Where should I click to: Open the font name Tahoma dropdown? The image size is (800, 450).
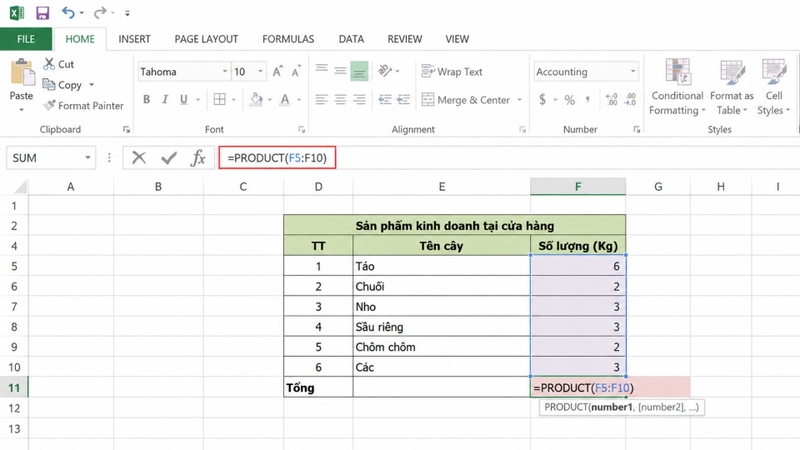tap(224, 71)
